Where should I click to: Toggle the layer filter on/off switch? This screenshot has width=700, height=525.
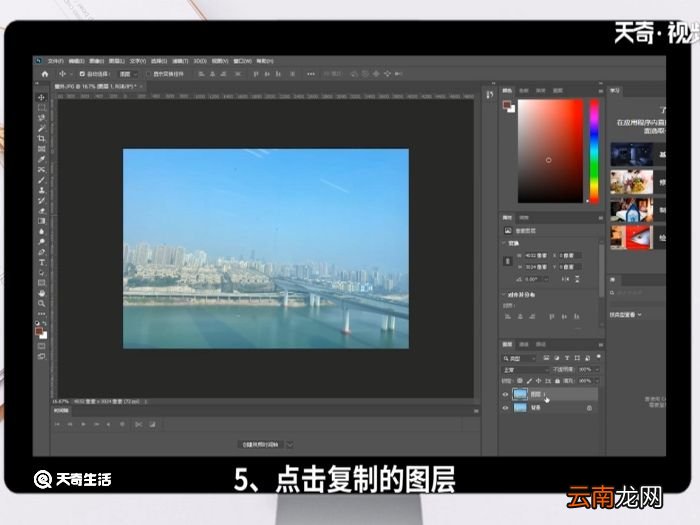[x=598, y=358]
